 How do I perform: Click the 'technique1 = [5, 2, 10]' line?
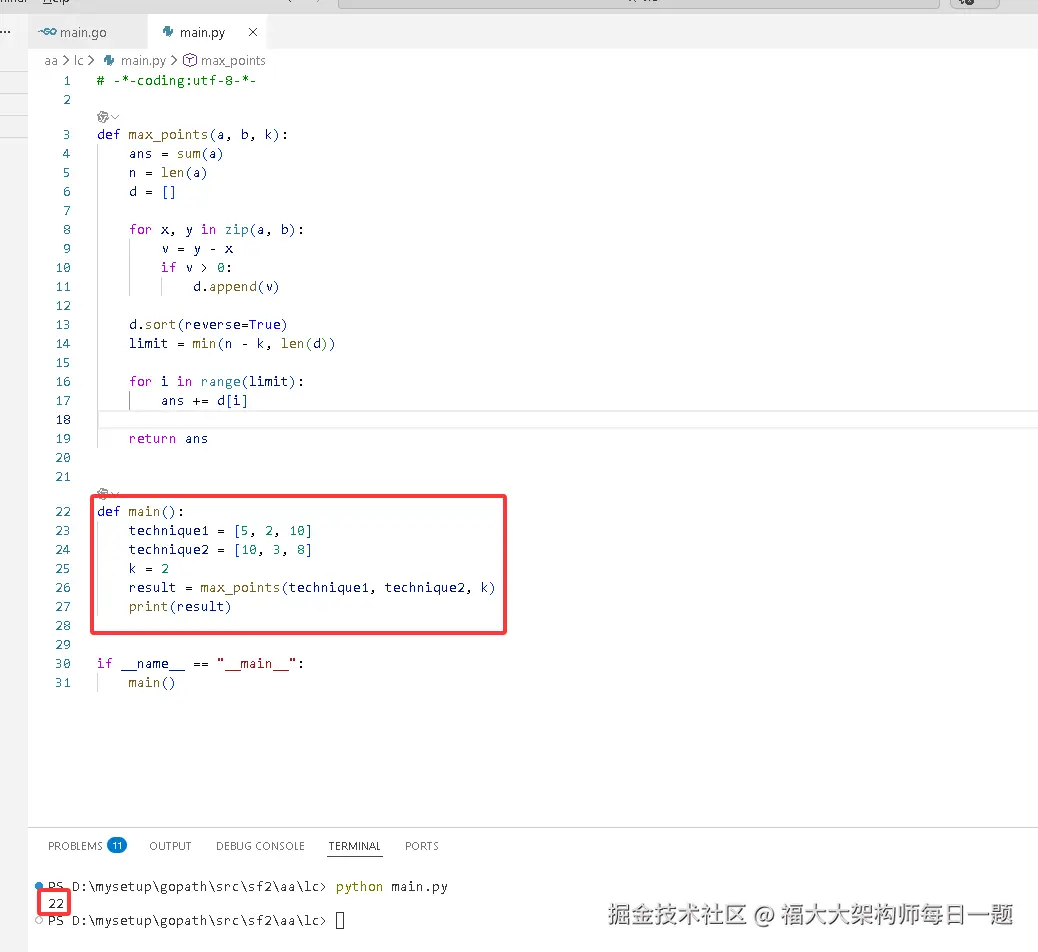point(220,531)
